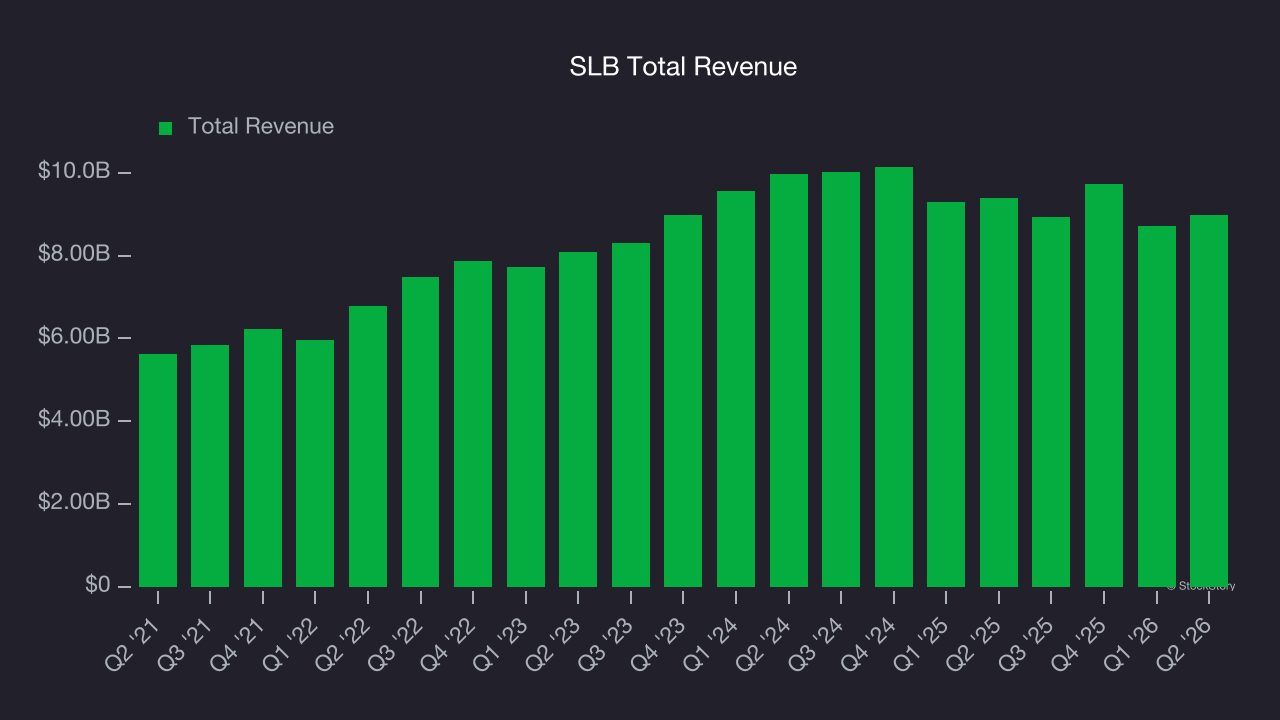The height and width of the screenshot is (720, 1280).
Task: Click the Q3 '25 revenue bar
Action: tap(1051, 402)
